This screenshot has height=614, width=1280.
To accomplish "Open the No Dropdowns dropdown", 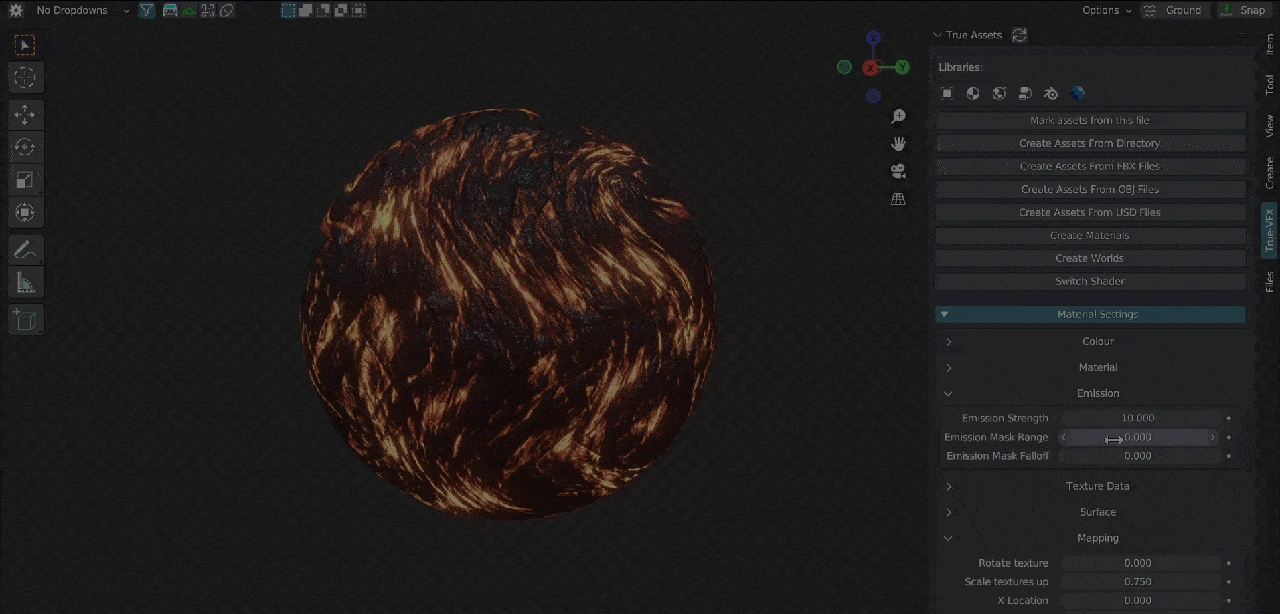I will point(80,11).
